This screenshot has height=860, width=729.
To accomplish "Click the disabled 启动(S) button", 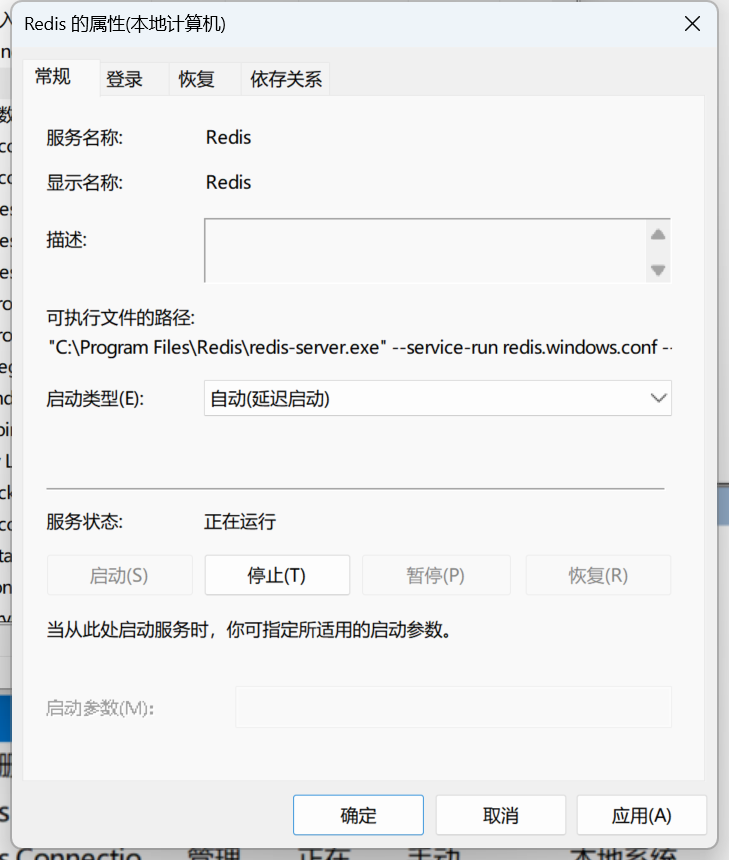I will [x=120, y=575].
